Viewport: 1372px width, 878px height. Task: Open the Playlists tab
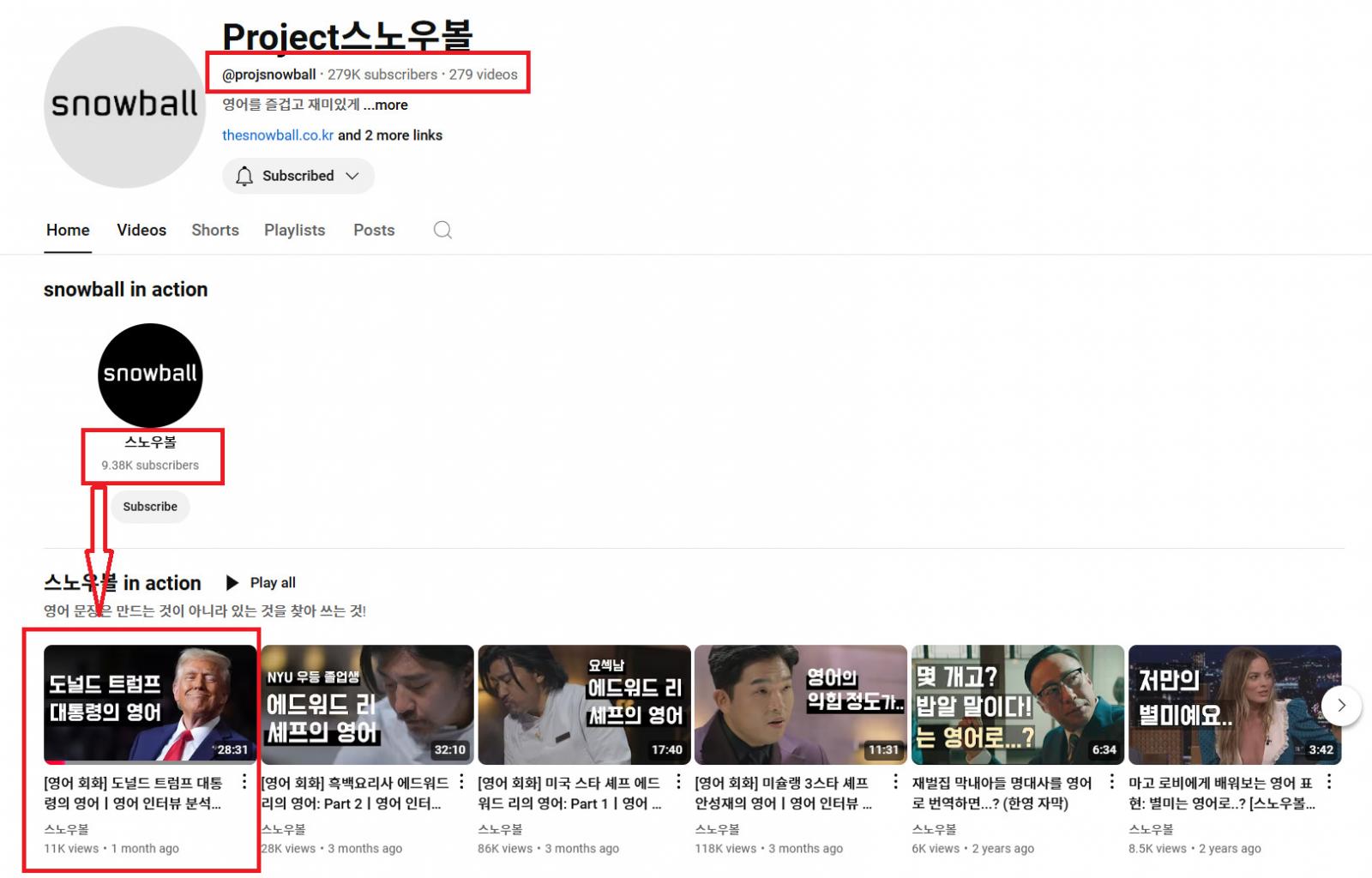point(294,230)
